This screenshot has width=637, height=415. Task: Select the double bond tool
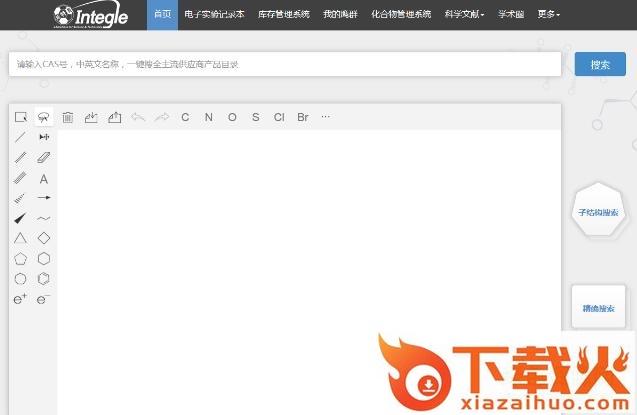[x=20, y=157]
